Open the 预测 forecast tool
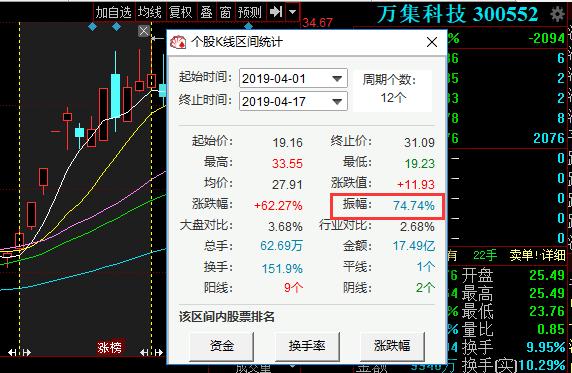572x373 pixels. [x=250, y=12]
